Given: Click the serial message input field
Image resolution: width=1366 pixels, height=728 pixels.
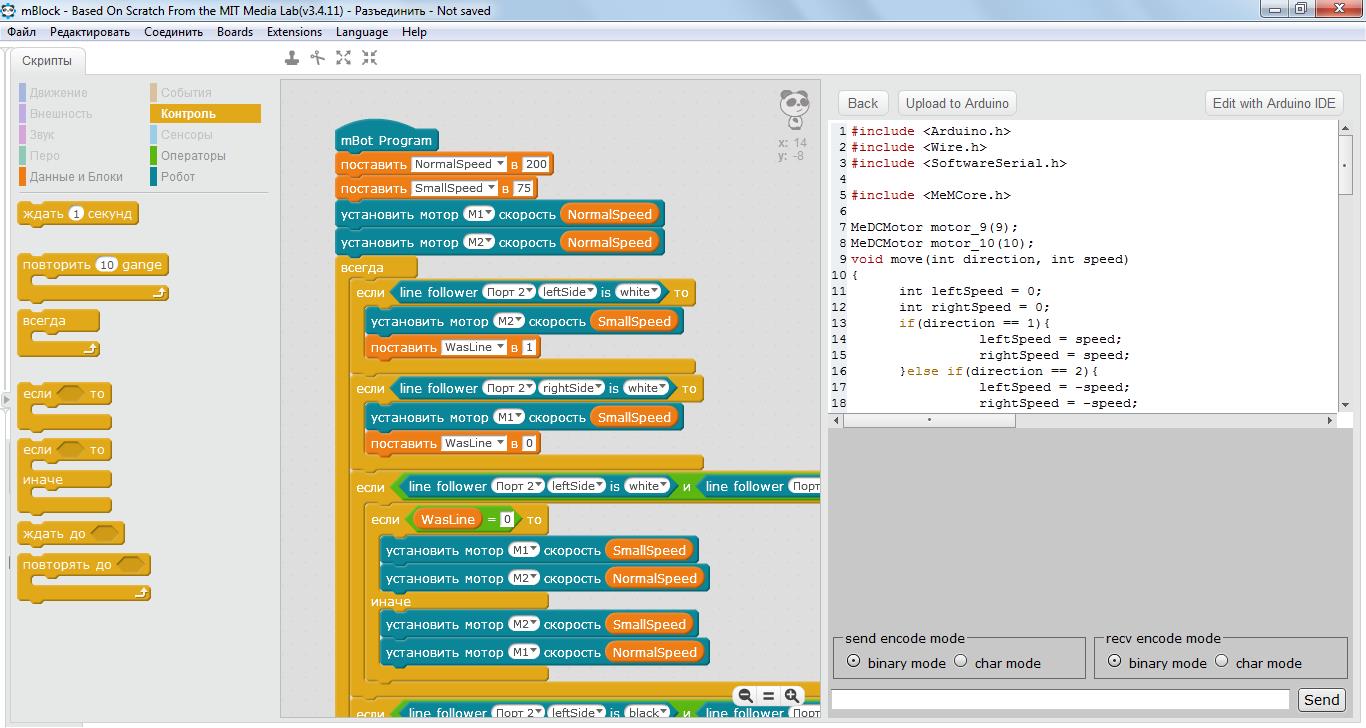Looking at the screenshot, I should 1060,700.
